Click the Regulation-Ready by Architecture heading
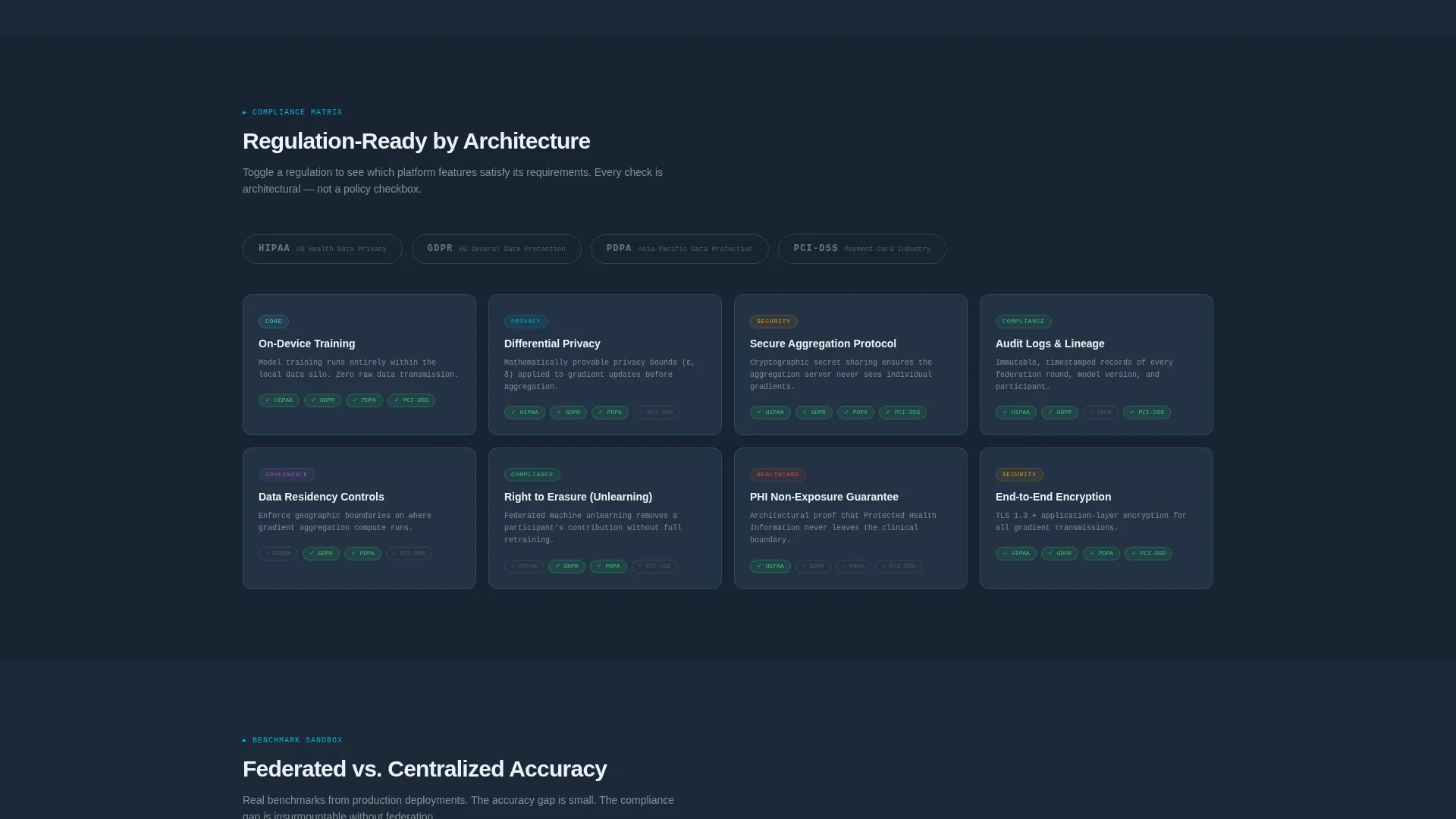 [416, 141]
